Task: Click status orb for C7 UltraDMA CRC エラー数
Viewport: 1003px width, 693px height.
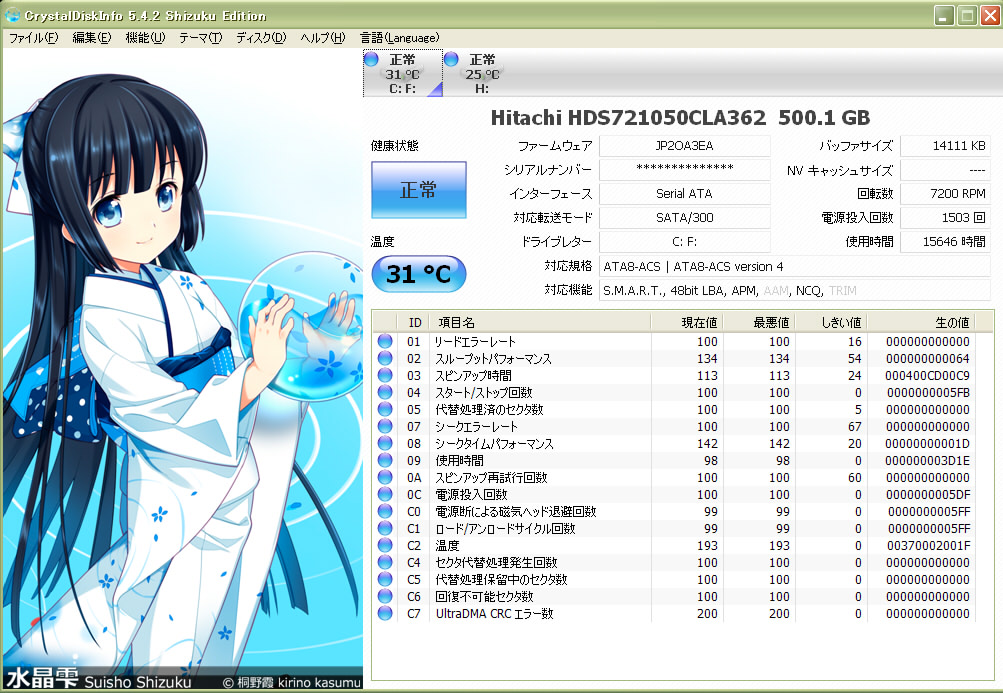Action: 385,613
